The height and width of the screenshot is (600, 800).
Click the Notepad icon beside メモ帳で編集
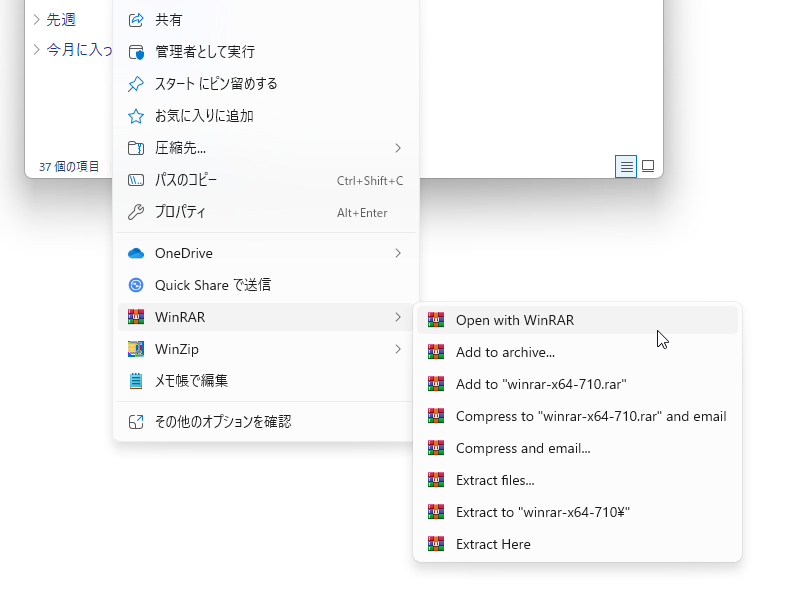[136, 381]
